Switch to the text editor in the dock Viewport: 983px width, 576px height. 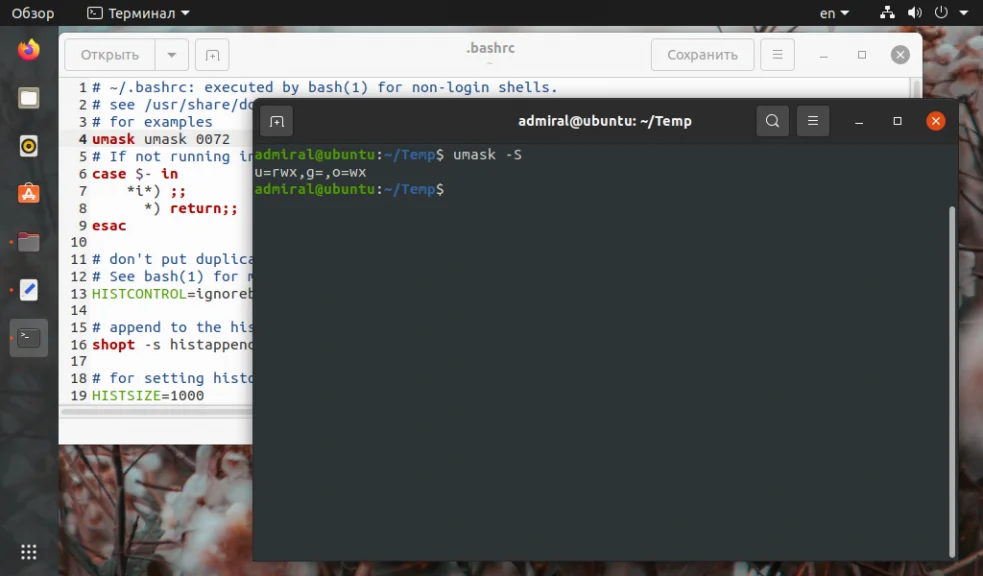[28, 290]
